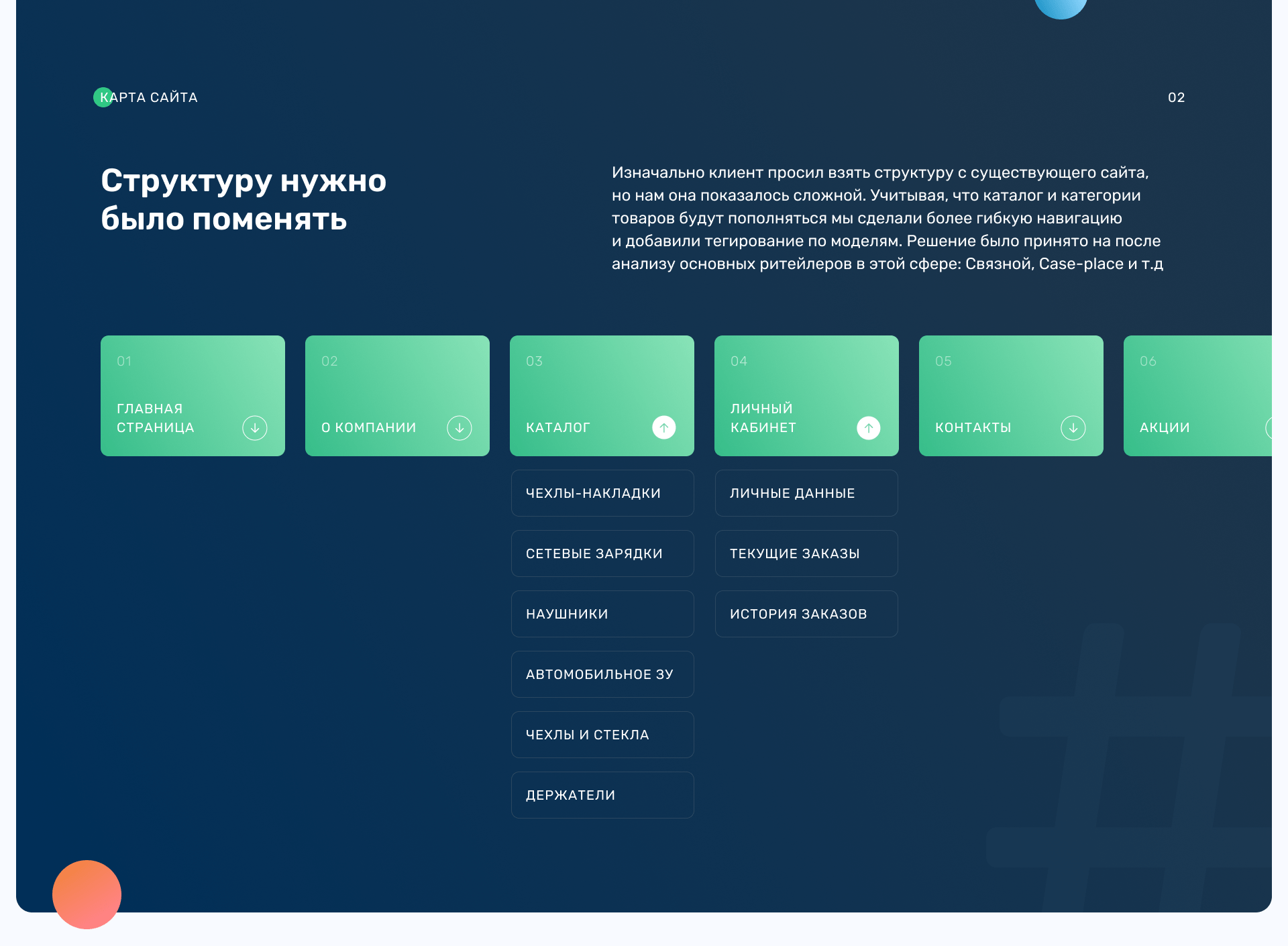Select the Наушники item

point(602,614)
